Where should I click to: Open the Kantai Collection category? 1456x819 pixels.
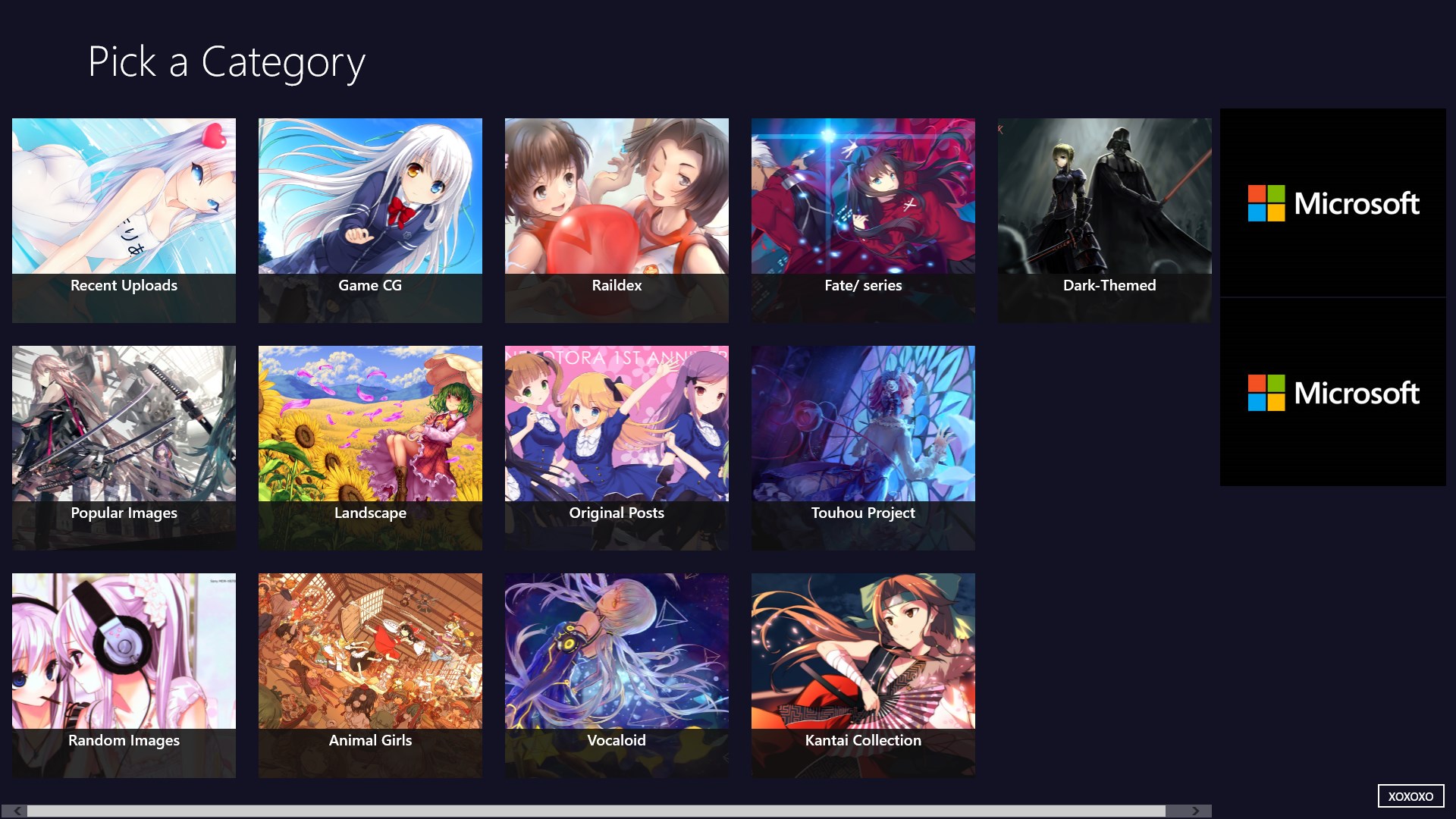click(x=863, y=675)
